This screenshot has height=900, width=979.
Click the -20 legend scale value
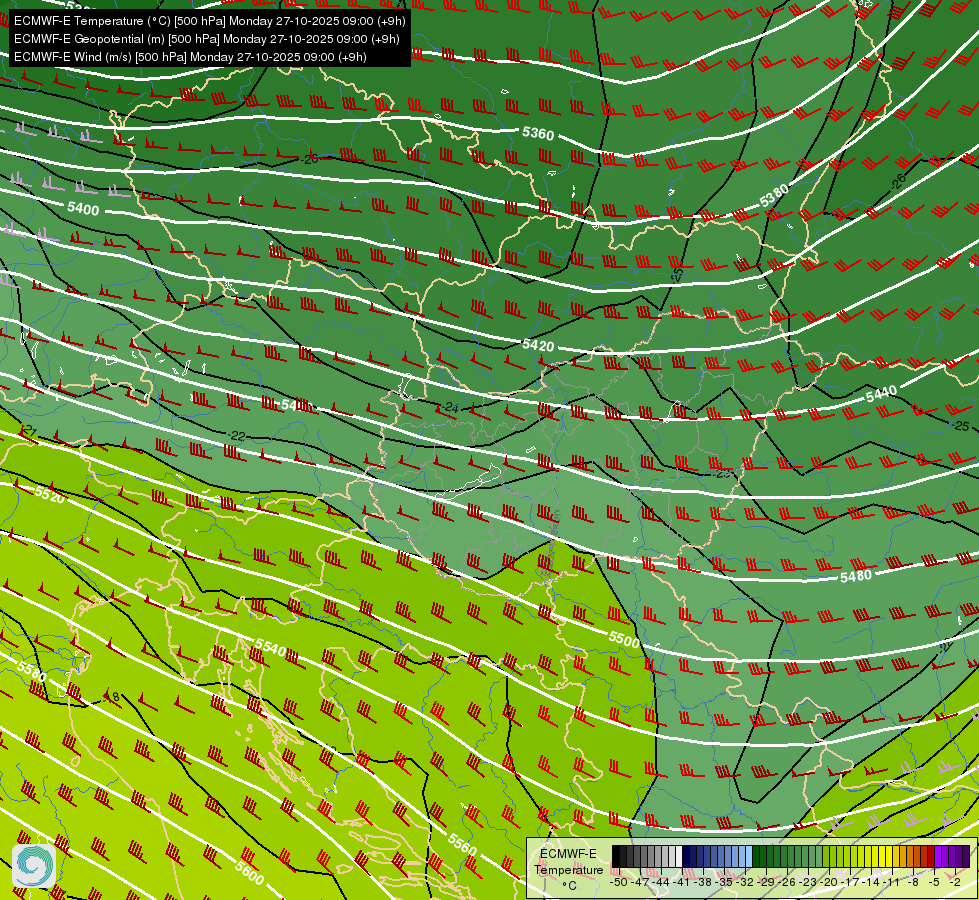(829, 882)
